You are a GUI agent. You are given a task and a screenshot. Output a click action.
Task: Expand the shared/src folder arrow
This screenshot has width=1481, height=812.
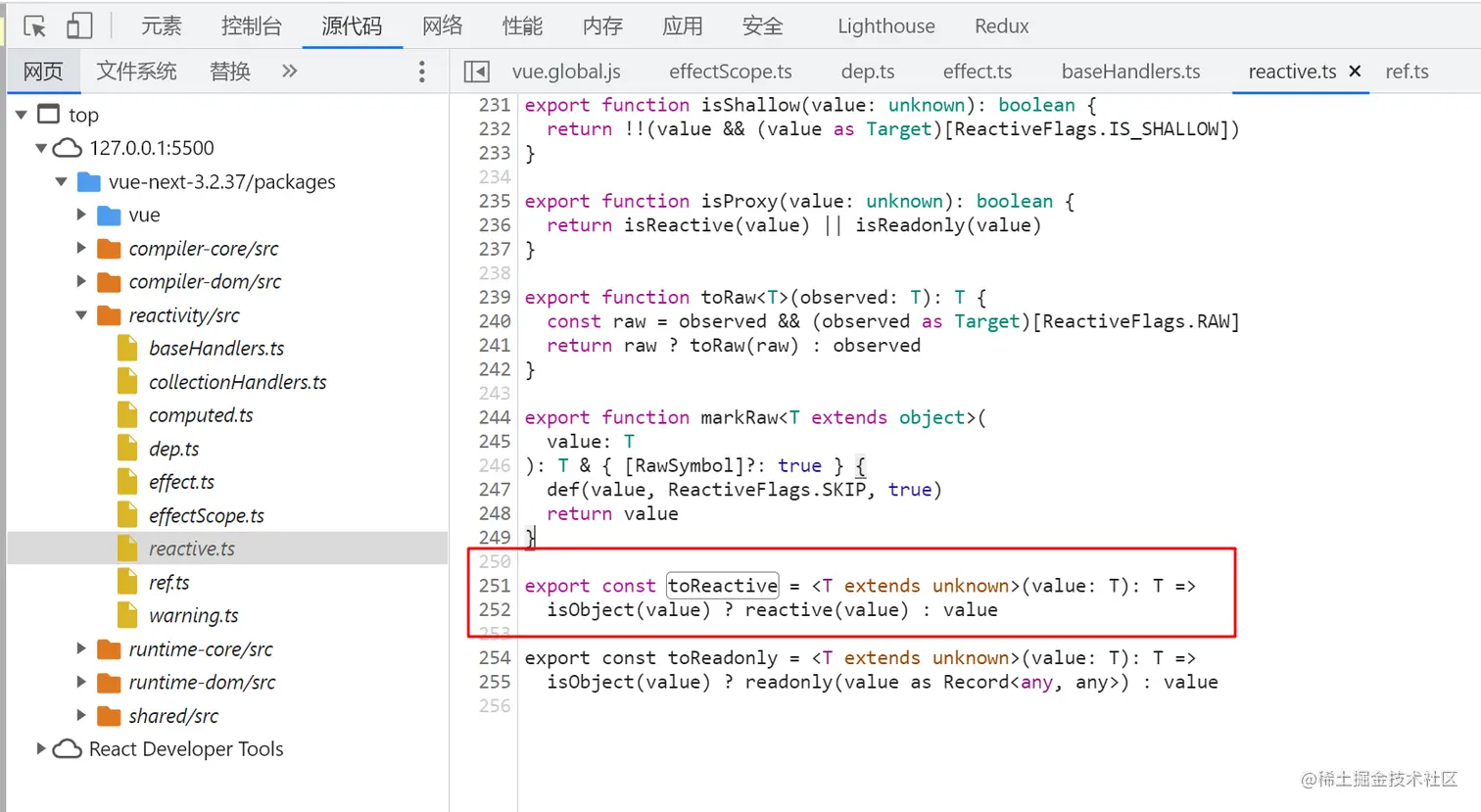[x=81, y=715]
